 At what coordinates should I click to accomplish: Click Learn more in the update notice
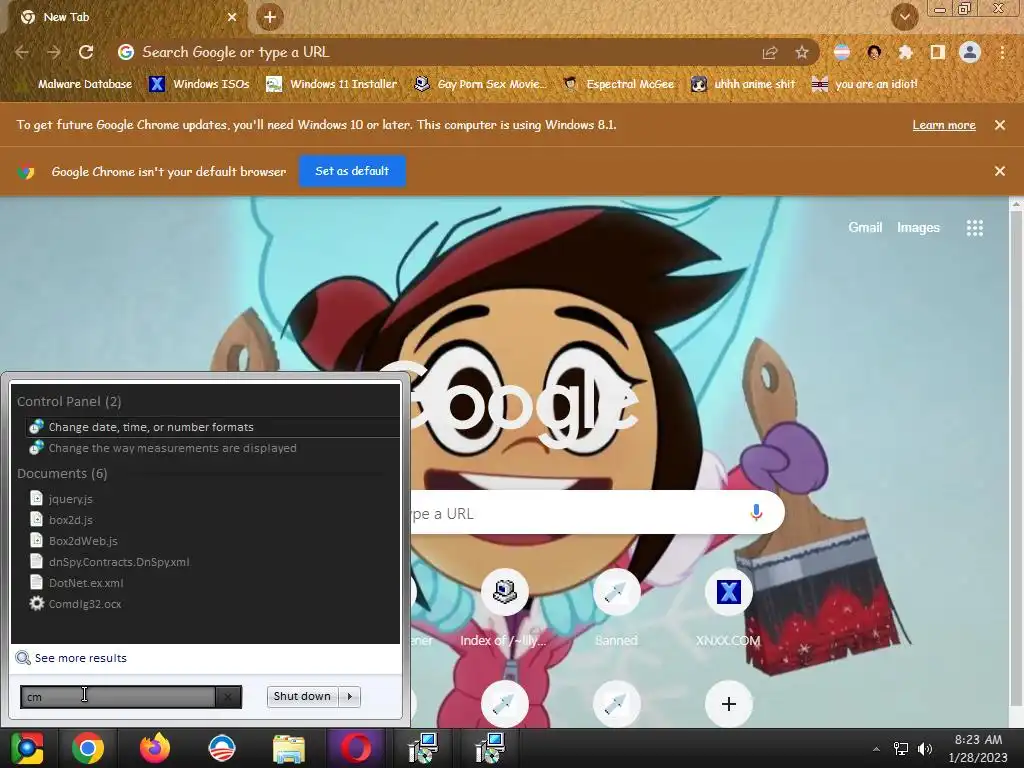click(944, 125)
